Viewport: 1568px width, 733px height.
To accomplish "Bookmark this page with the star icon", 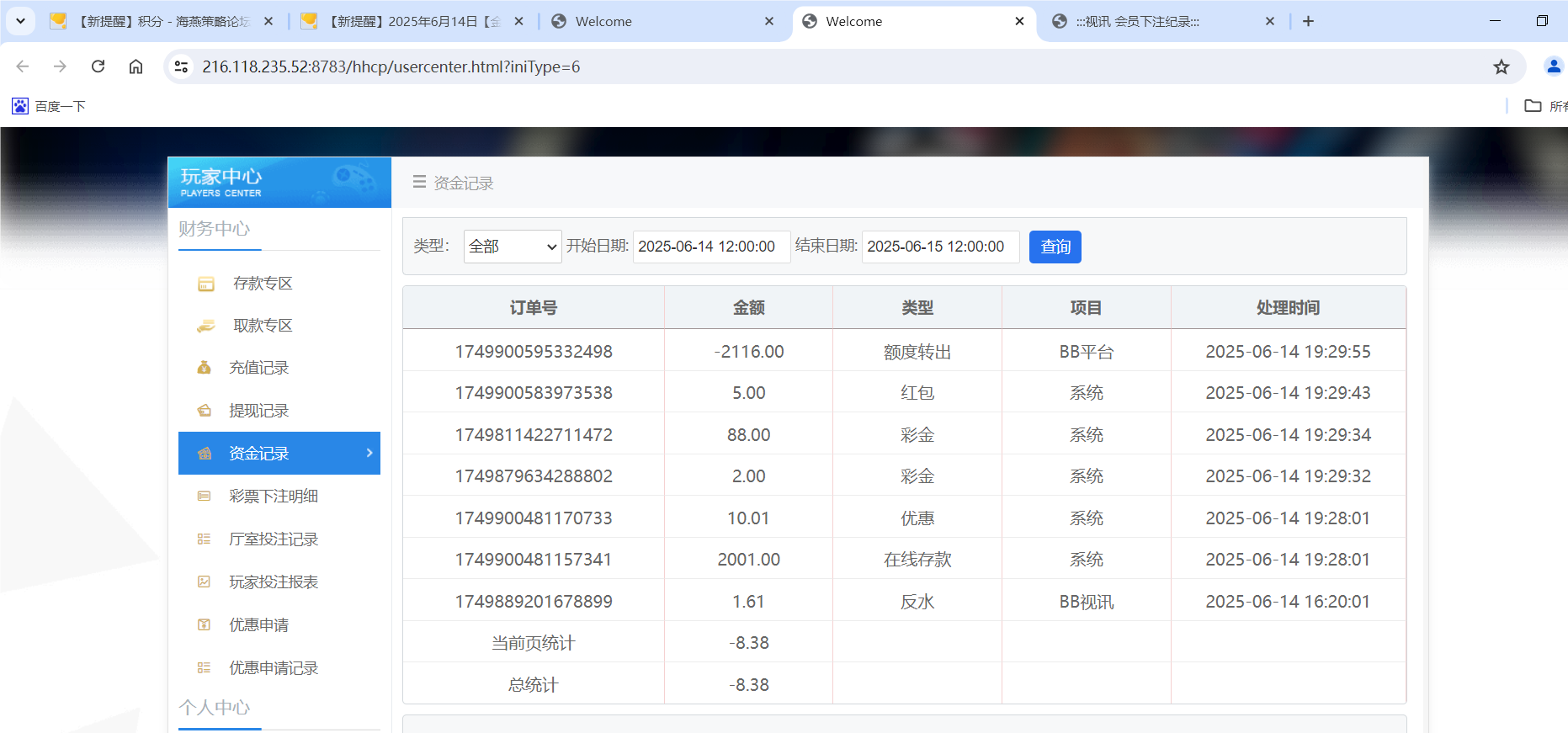I will 1501,67.
